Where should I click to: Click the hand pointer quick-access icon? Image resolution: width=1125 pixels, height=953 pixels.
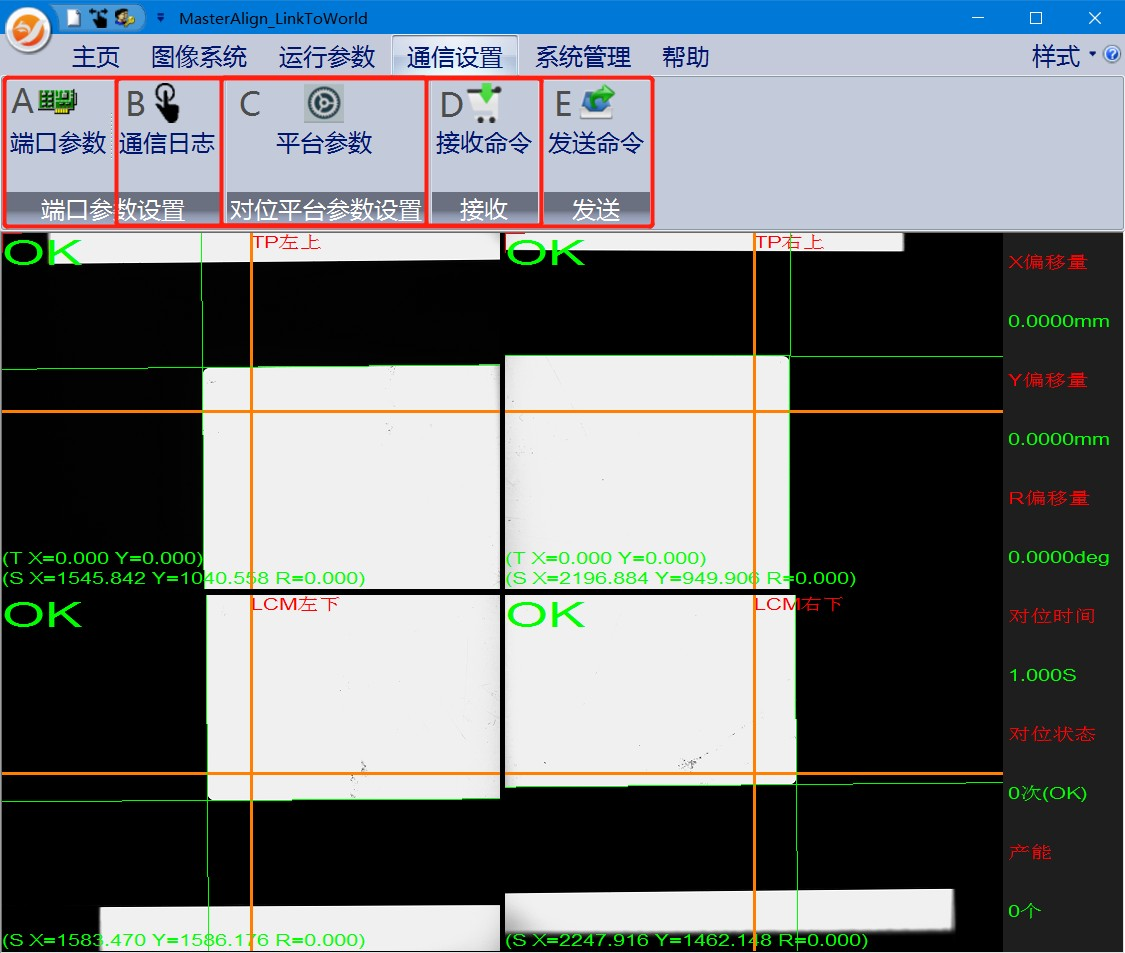point(98,17)
